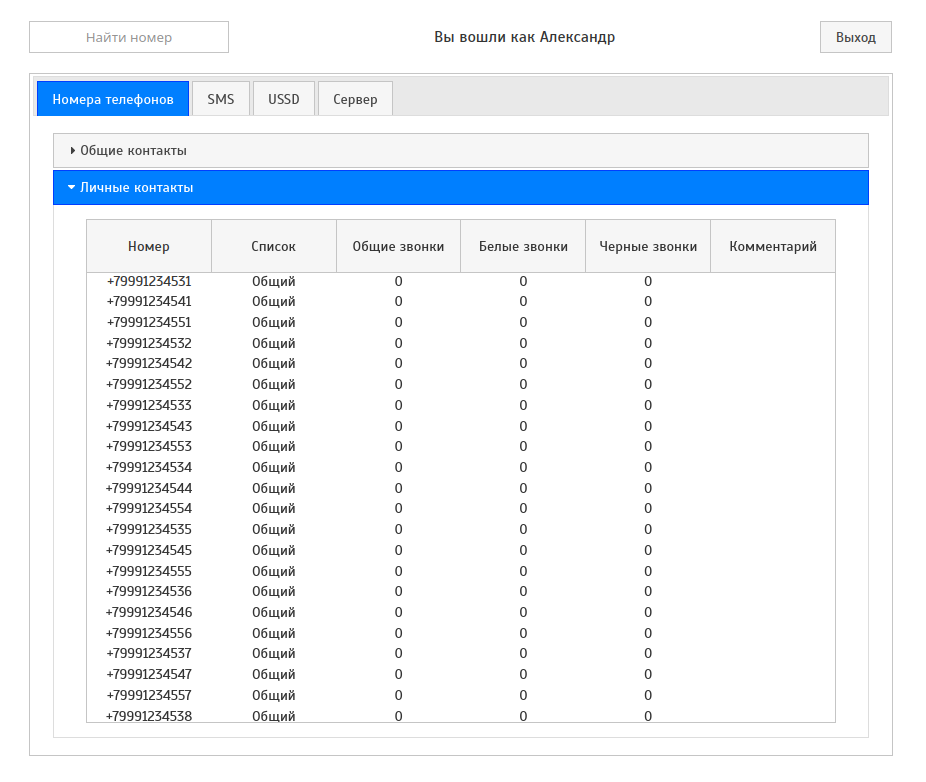Click the arrow beside Общие контакты

click(x=73, y=150)
